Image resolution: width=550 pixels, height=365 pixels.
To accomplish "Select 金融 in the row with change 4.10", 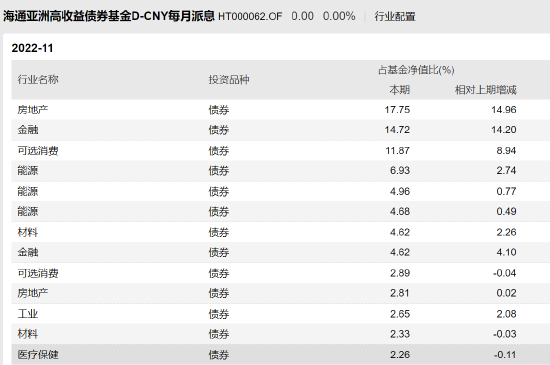I will click(x=28, y=252).
